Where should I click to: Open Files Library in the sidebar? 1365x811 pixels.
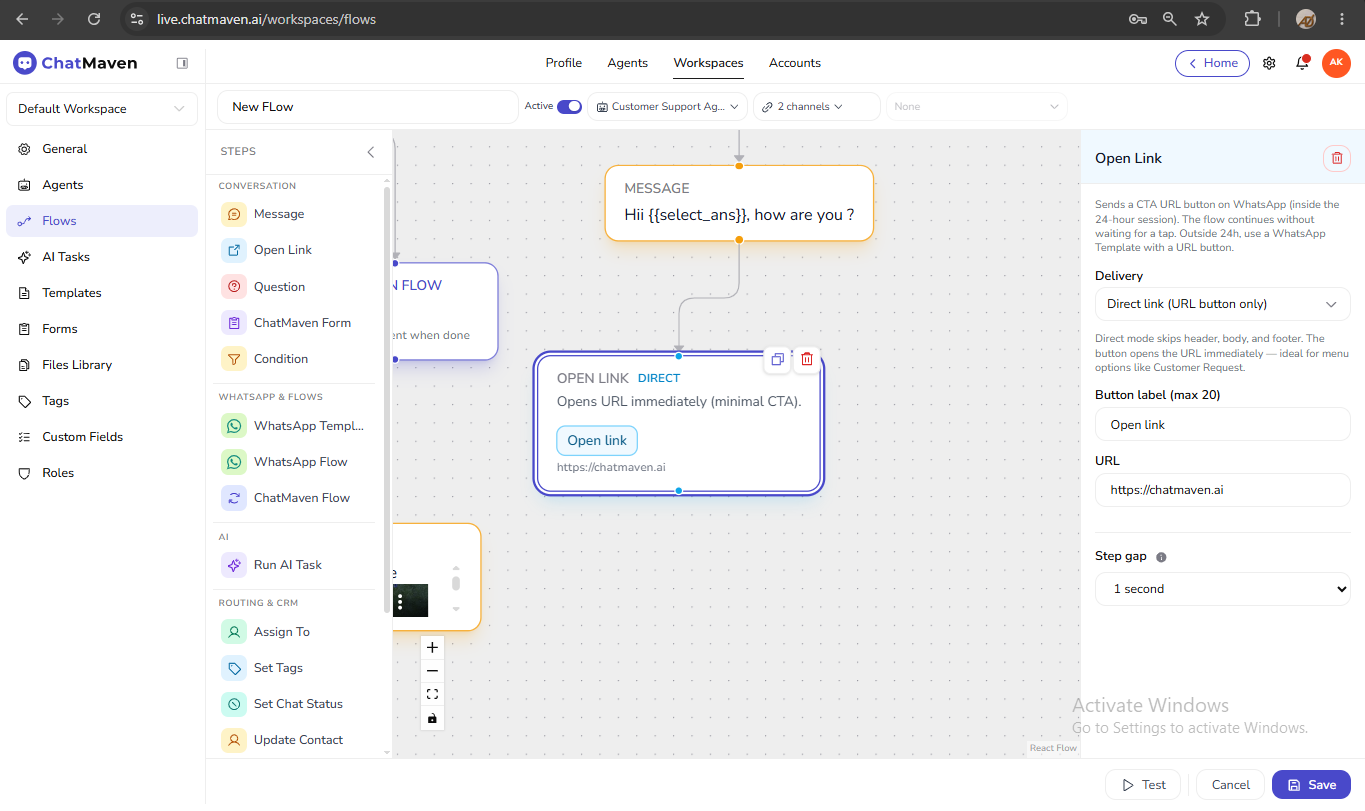pos(102,365)
